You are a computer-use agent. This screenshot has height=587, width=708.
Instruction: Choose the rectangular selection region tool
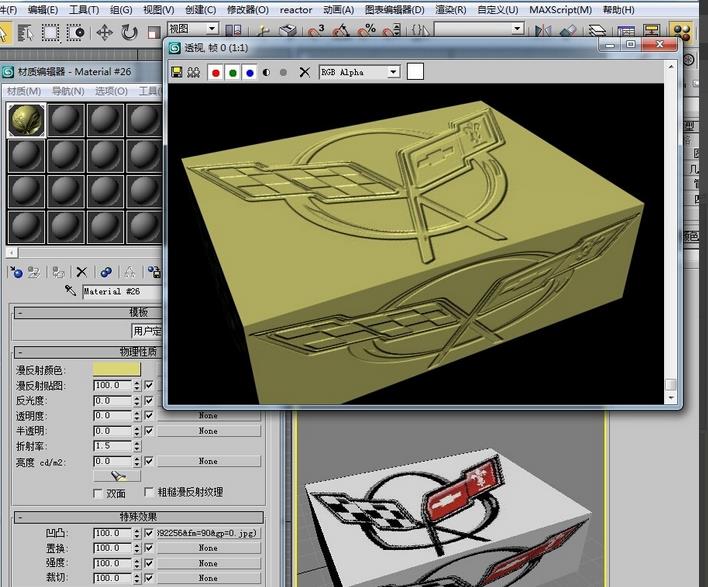pos(51,33)
